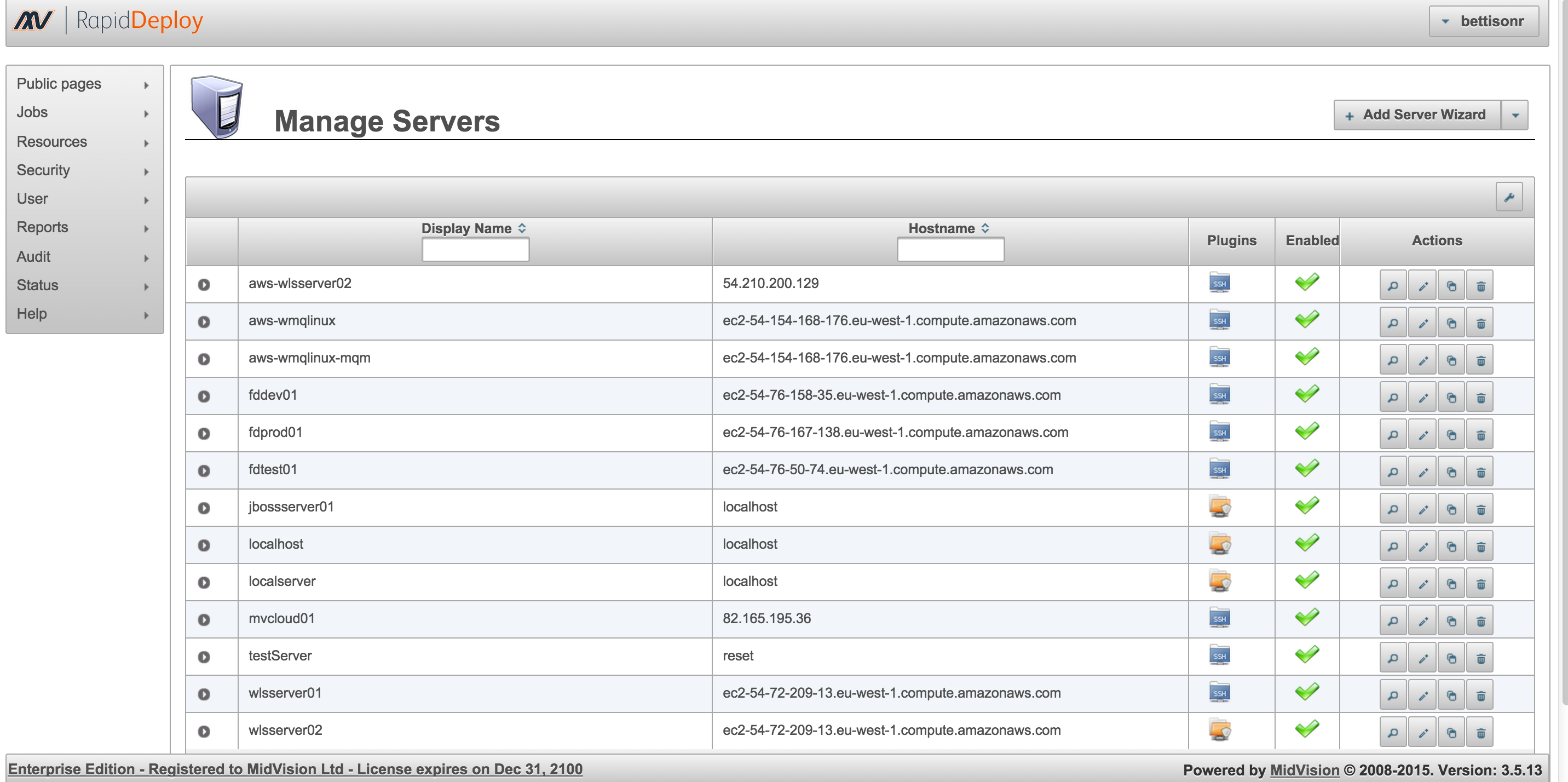Screen dimensions: 1568x782
Task: Click the view icon for aws-wlsserver02
Action: 1393,285
